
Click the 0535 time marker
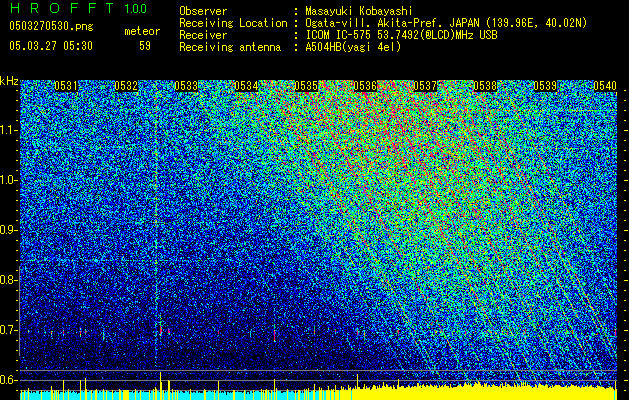pos(306,86)
